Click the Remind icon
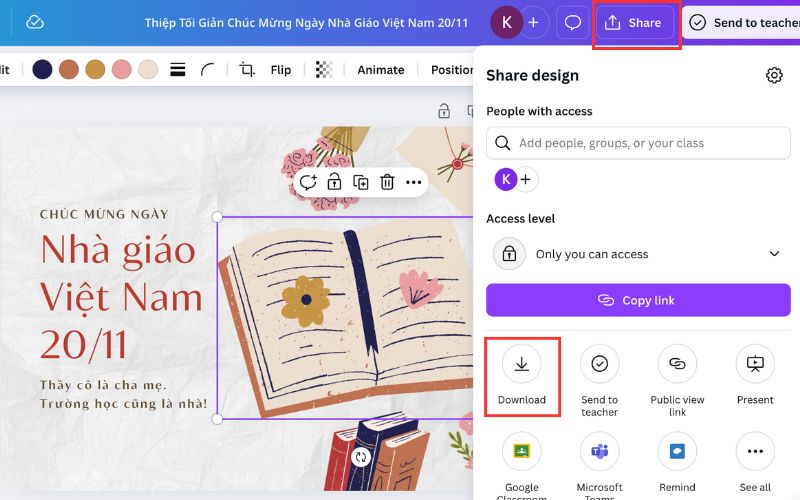 677,452
